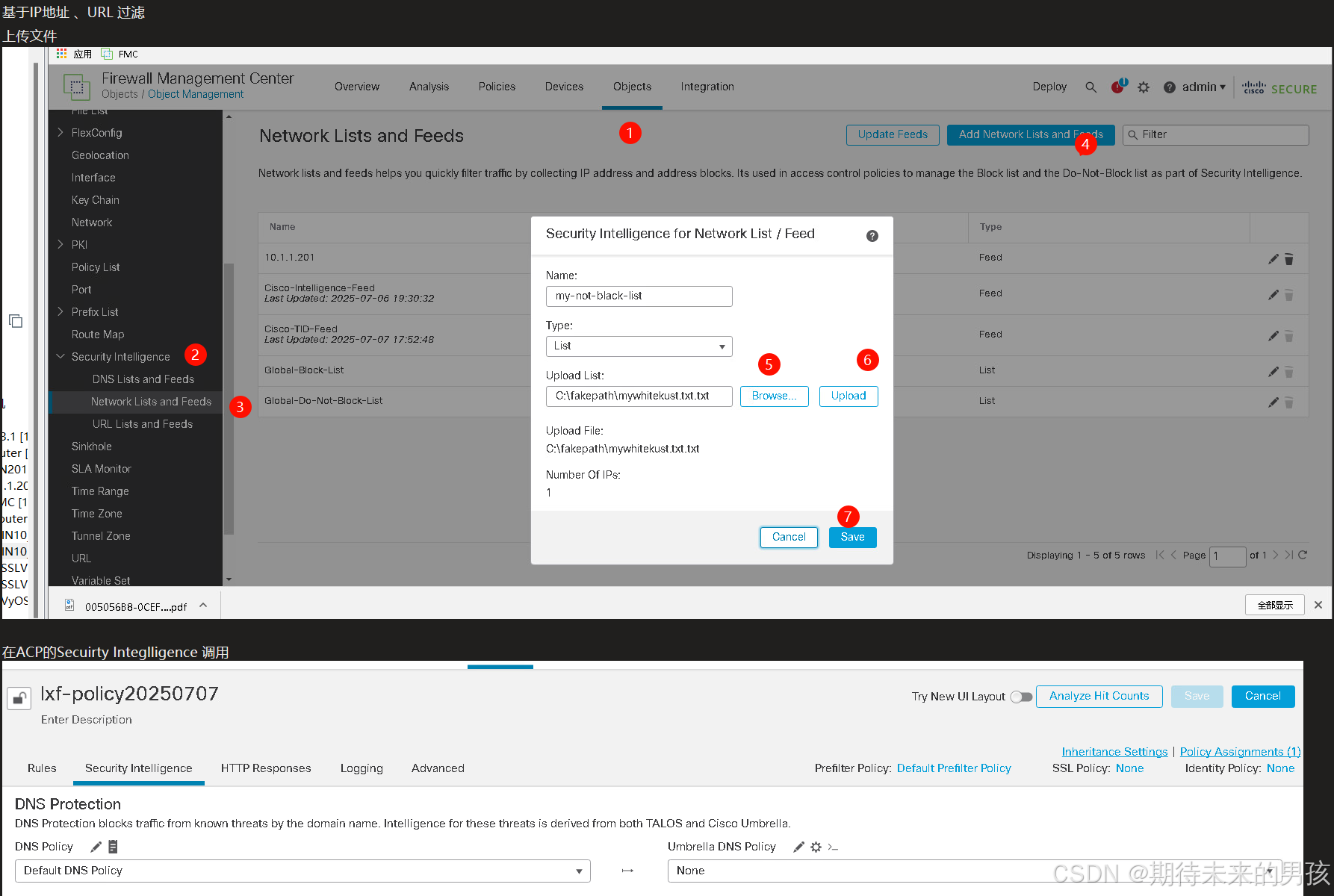
Task: Go to the first page arrow
Action: (x=1160, y=555)
